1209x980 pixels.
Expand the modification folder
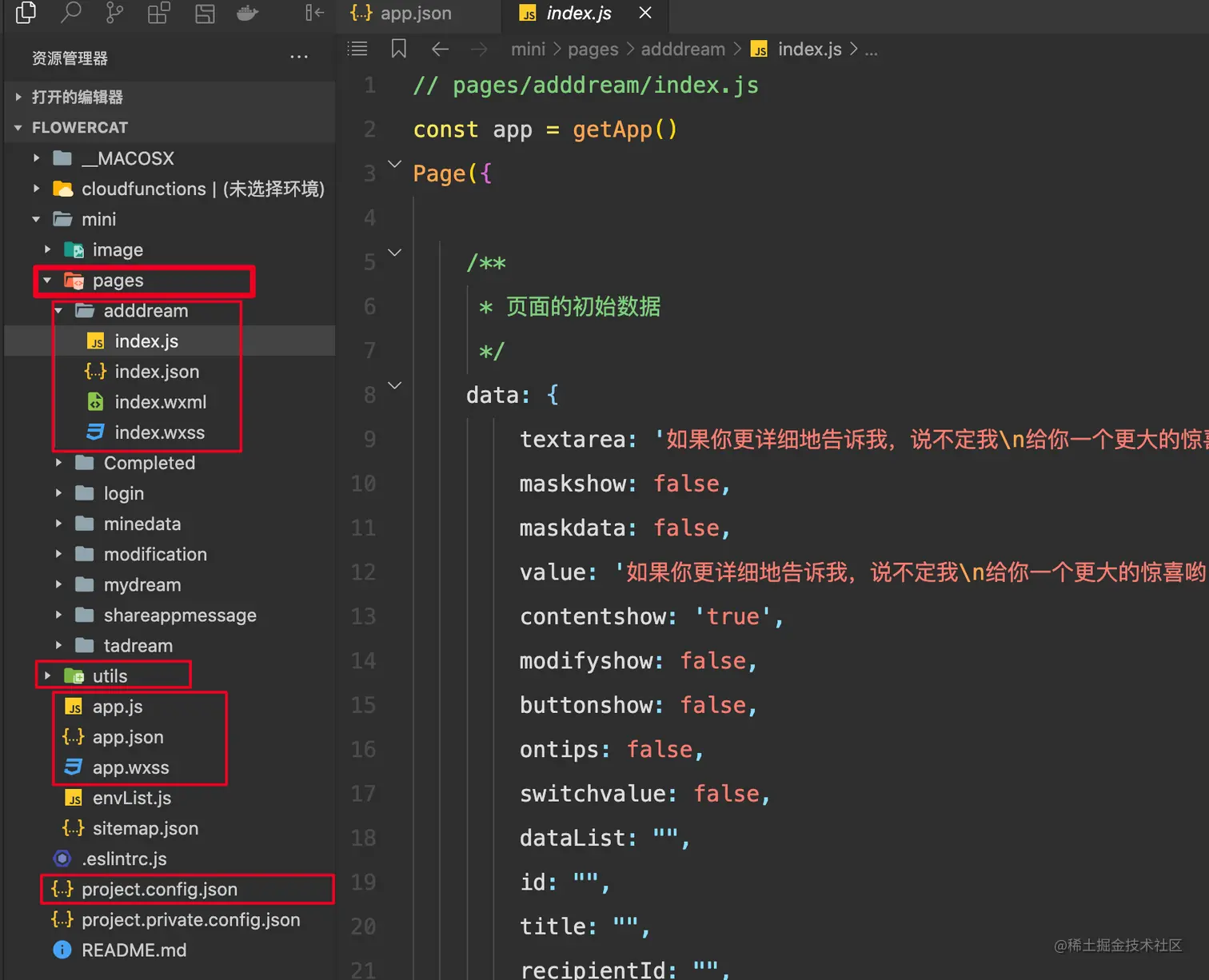[x=170, y=554]
